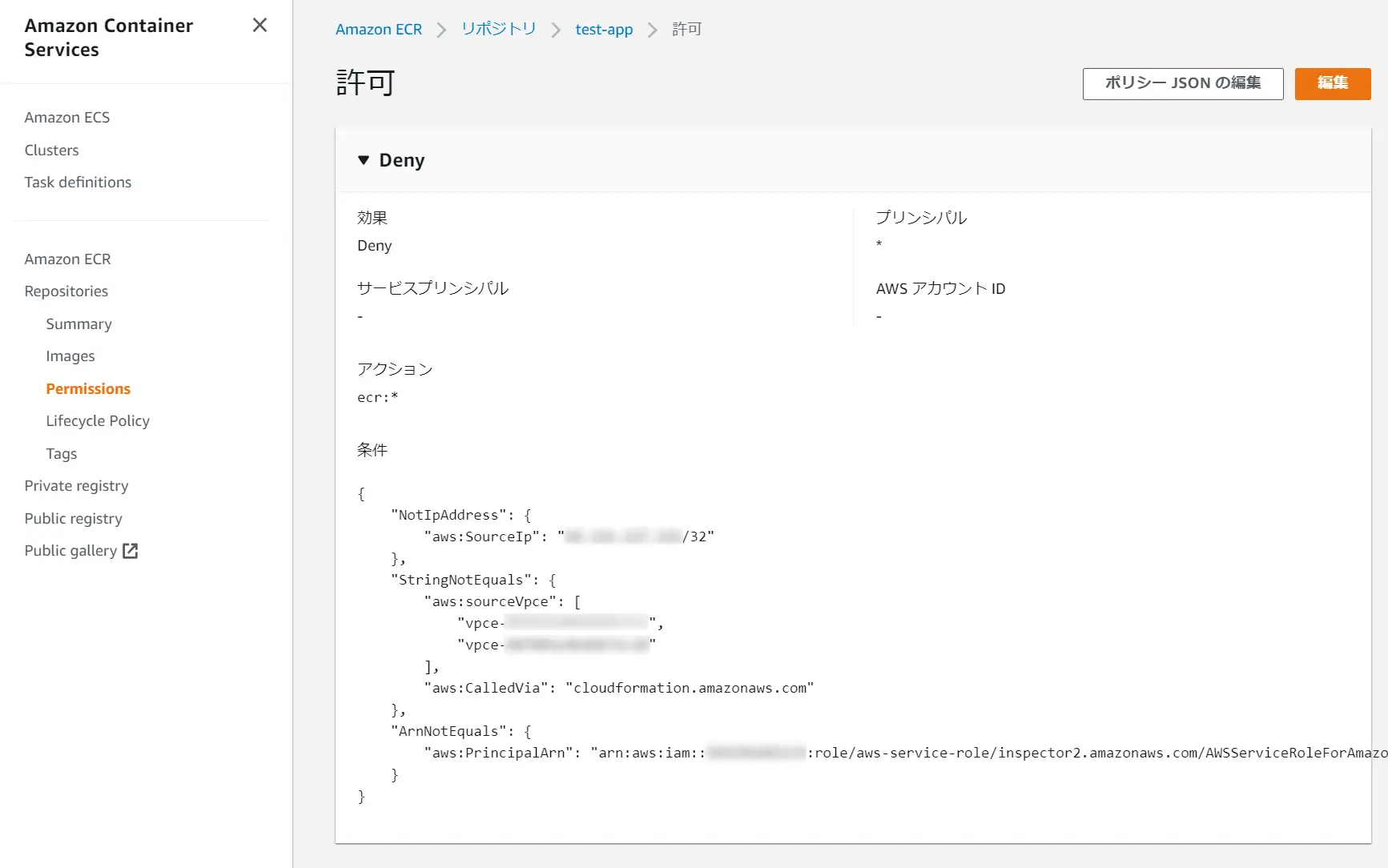This screenshot has height=868, width=1388.
Task: Click the AWS アカウント ID label
Action: 940,288
